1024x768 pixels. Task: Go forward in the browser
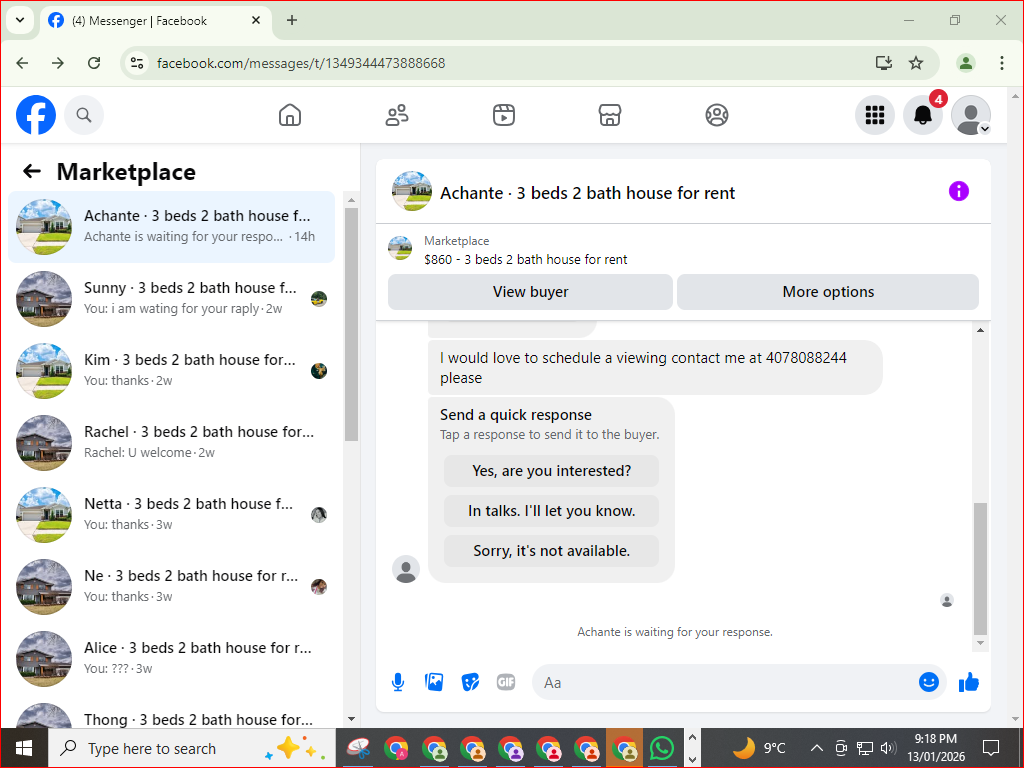58,63
